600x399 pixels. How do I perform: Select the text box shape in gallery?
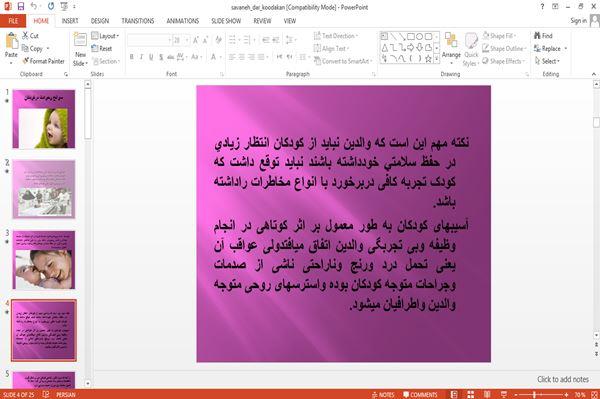(385, 37)
